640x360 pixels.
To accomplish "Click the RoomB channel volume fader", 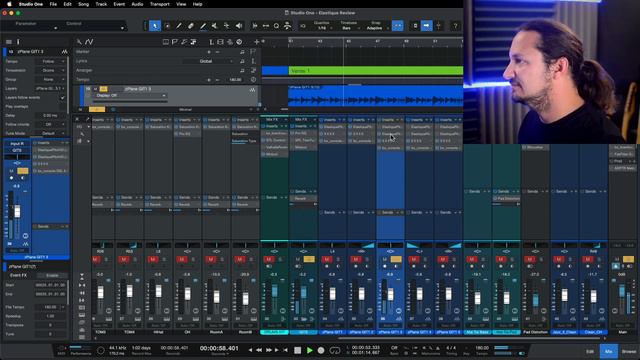I will pyautogui.click(x=245, y=299).
